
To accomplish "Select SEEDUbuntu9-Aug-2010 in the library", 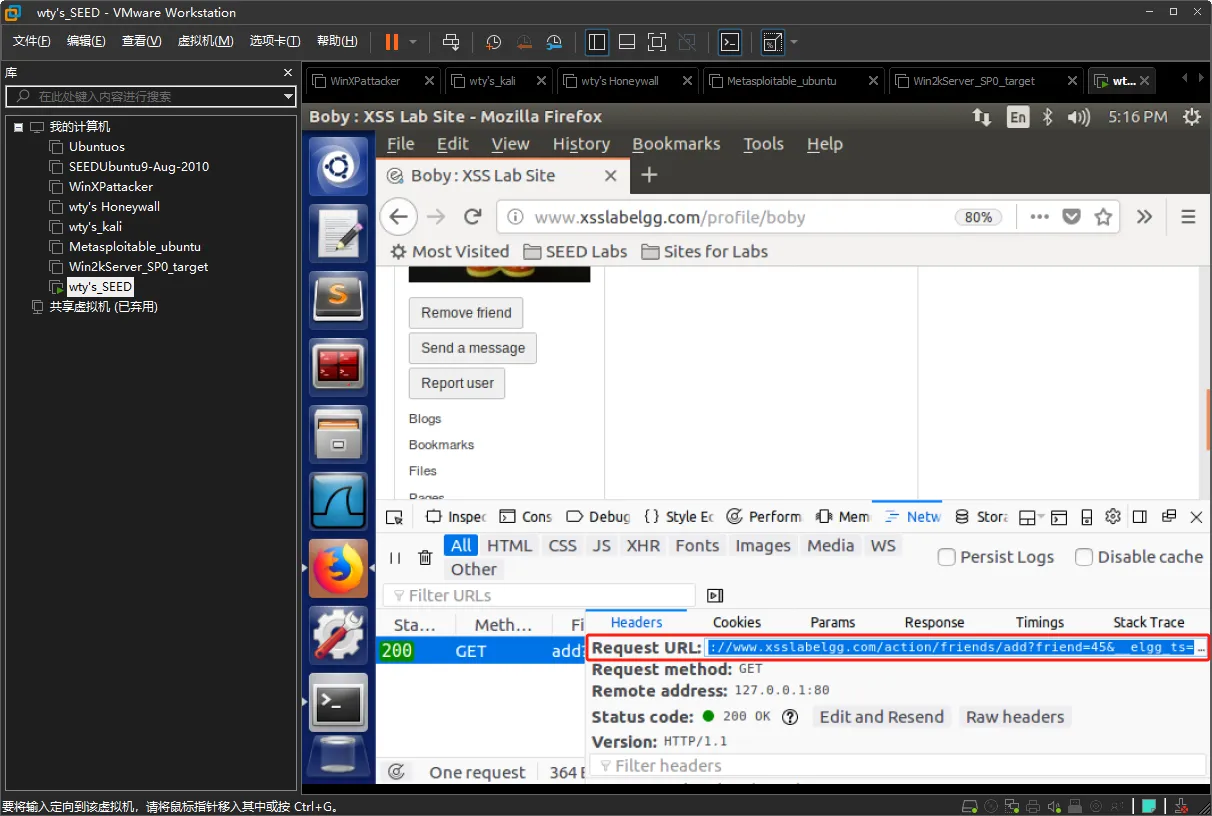I will tap(138, 167).
